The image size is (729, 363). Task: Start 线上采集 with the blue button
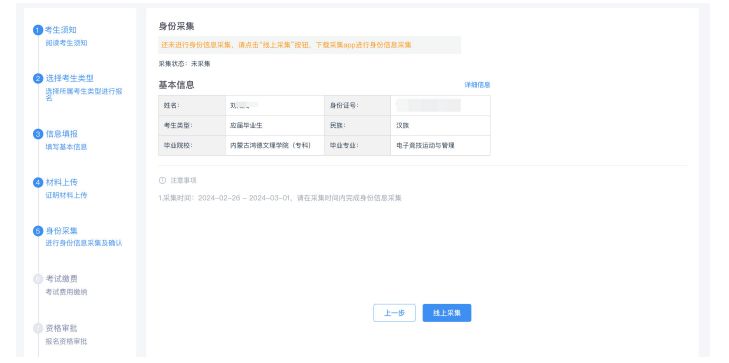[x=447, y=313]
